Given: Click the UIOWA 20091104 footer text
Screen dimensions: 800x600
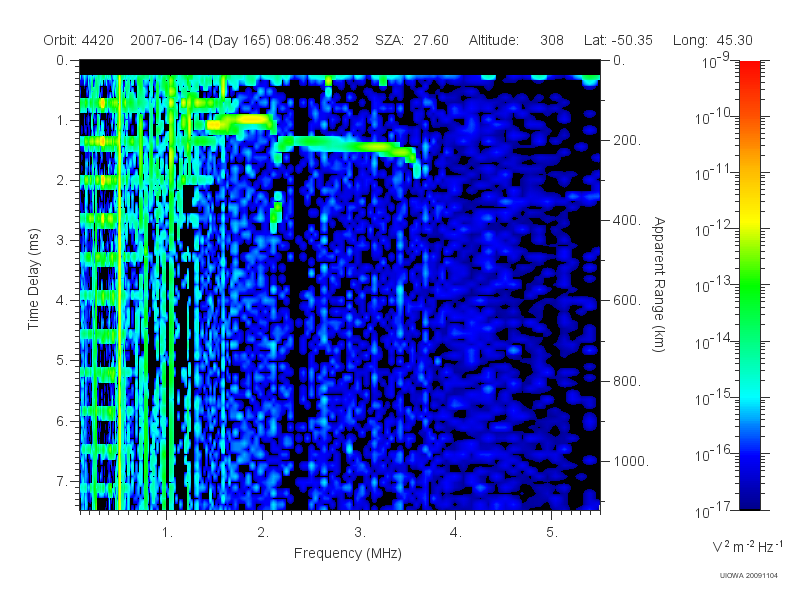Looking at the screenshot, I should tap(748, 576).
